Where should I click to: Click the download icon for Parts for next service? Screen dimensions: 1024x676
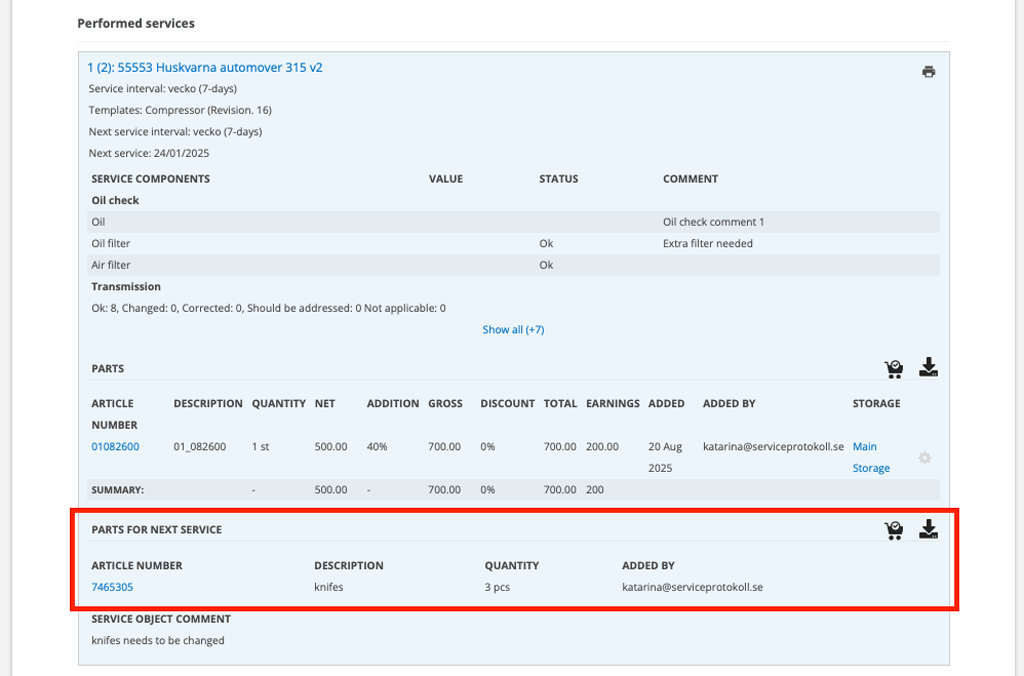coord(928,529)
